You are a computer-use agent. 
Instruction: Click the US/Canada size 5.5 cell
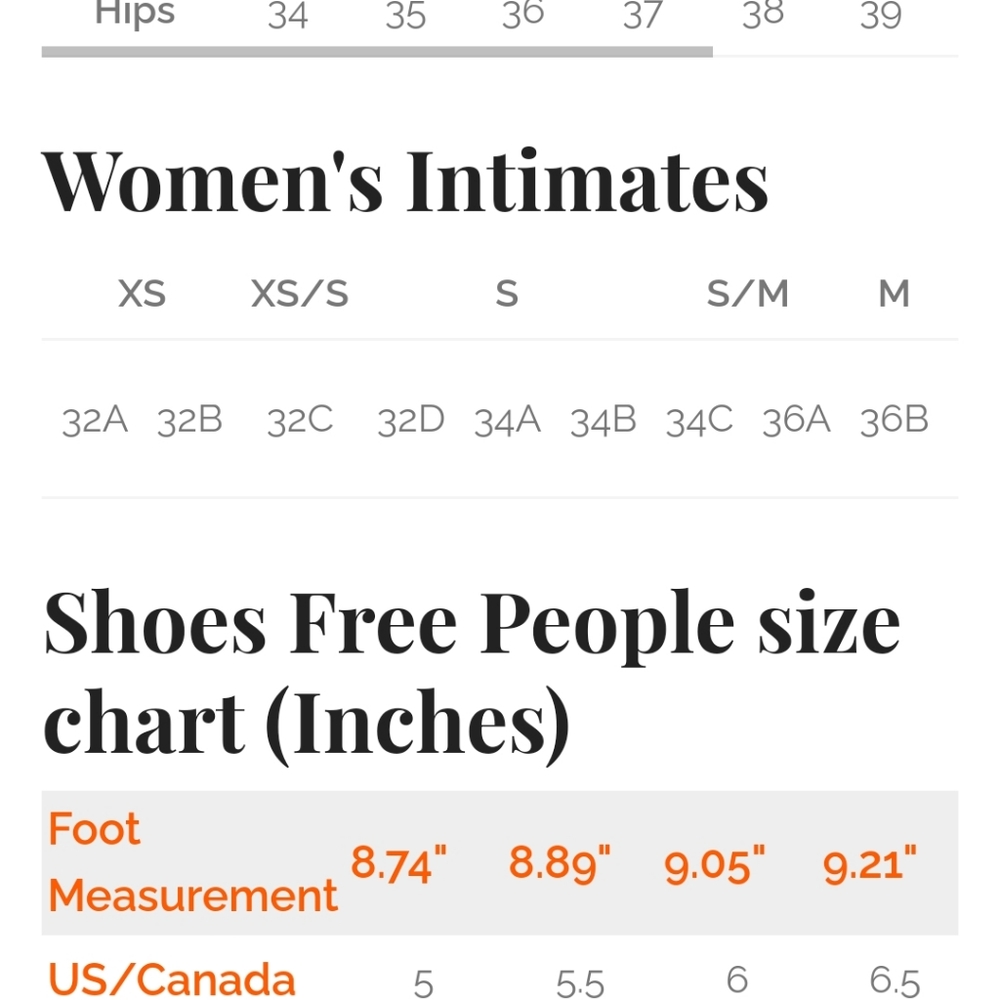[x=579, y=983]
